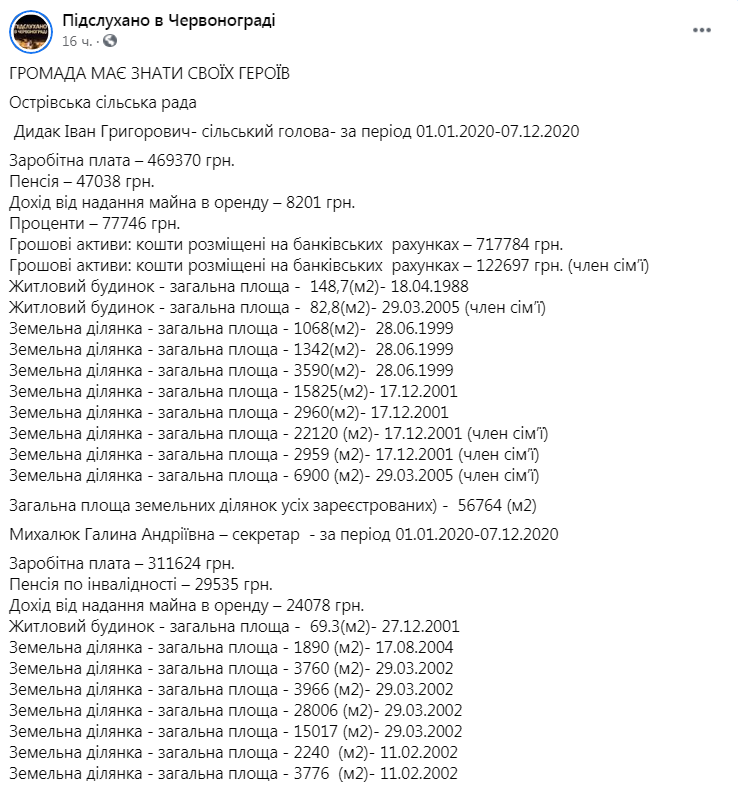Image resolution: width=738 pixels, height=787 pixels.
Task: Click the land plot 28006 м2 line
Action: [x=235, y=711]
